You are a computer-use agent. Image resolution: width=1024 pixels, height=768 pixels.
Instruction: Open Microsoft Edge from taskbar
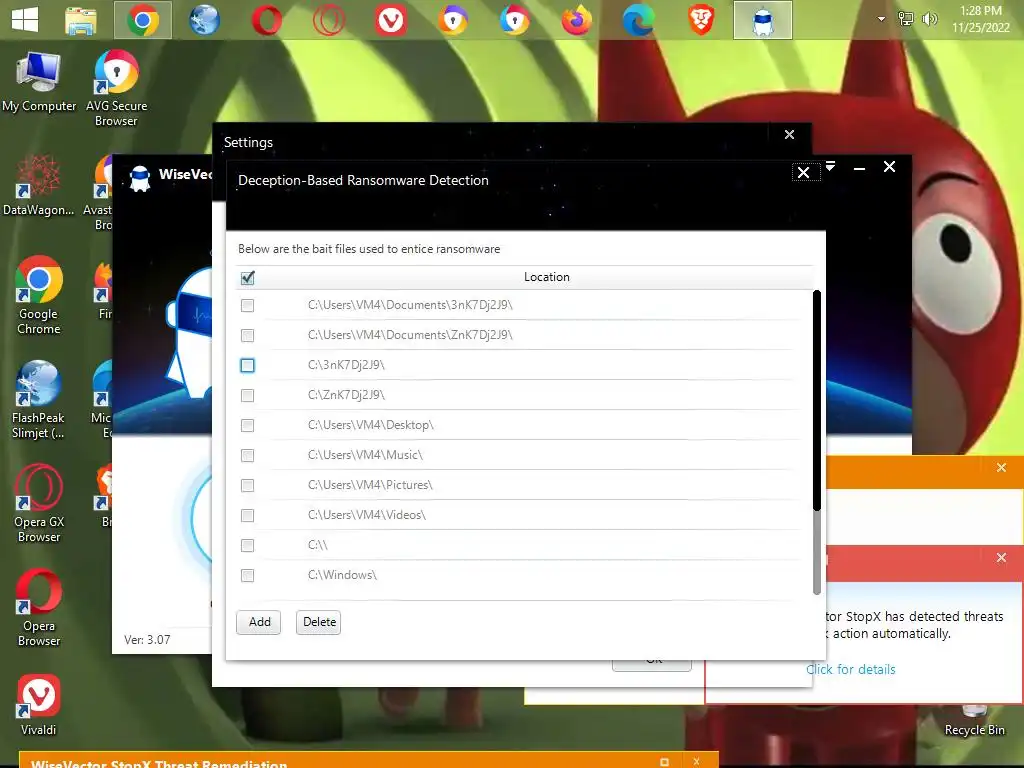[639, 20]
